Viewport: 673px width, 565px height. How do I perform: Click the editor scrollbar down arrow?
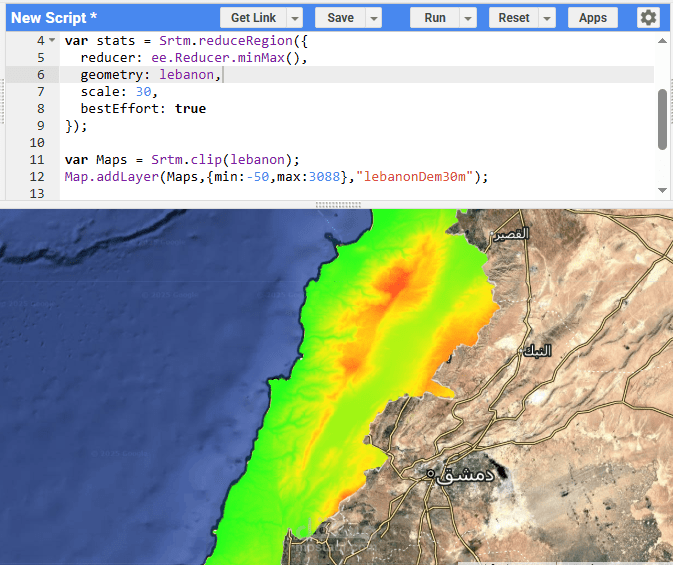662,190
